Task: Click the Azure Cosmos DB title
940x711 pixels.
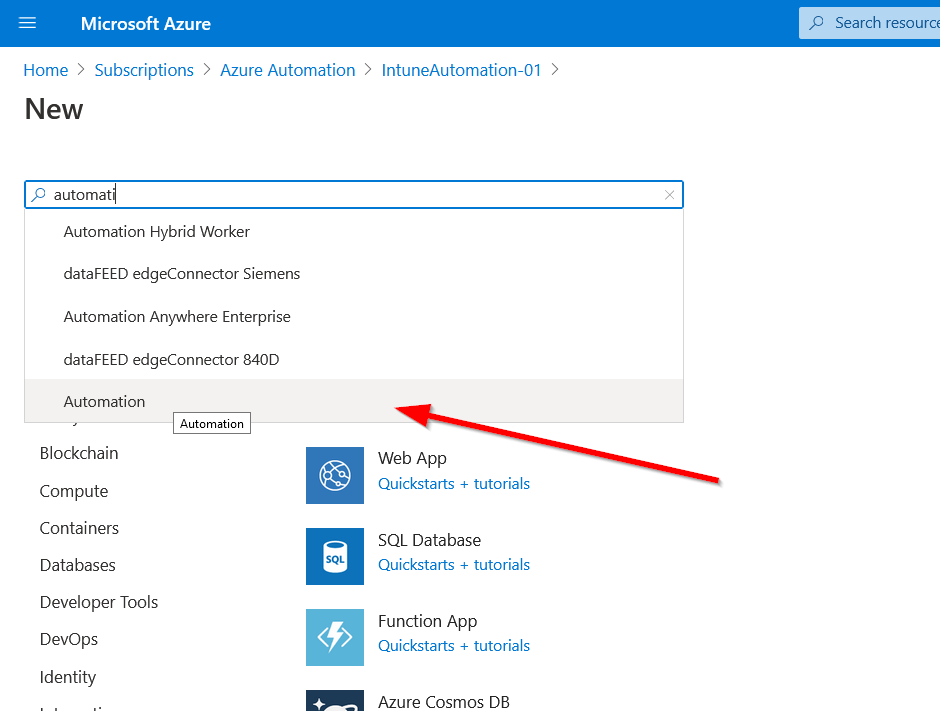Action: pos(444,702)
